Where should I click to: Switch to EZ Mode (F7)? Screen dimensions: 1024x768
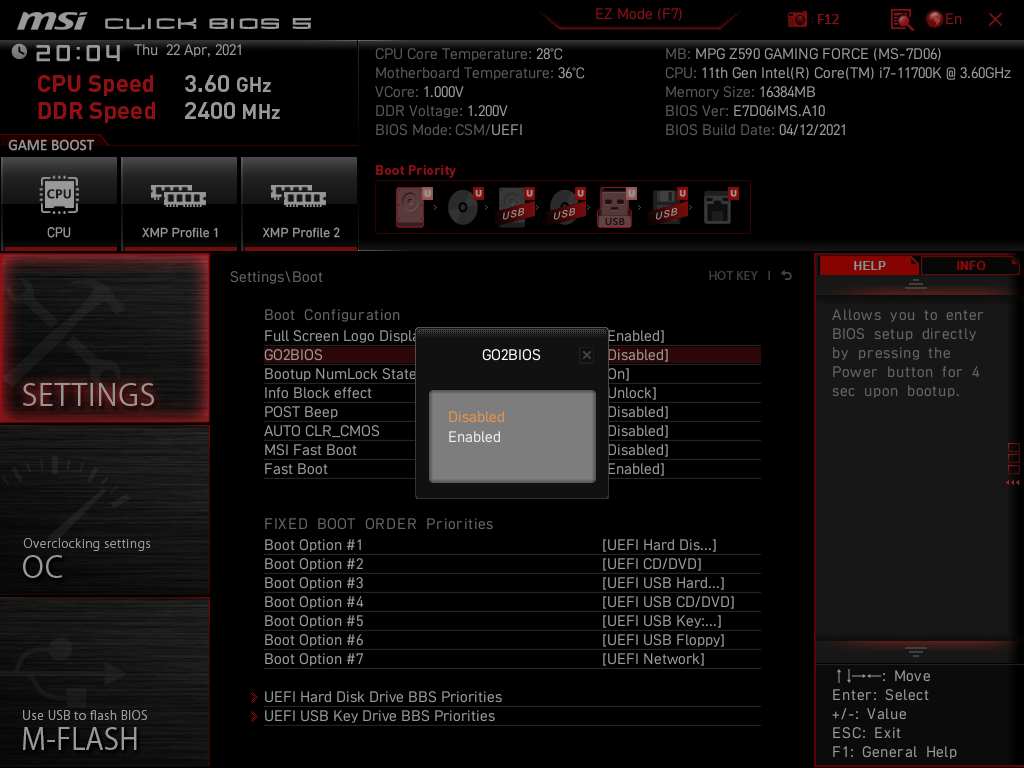(638, 14)
